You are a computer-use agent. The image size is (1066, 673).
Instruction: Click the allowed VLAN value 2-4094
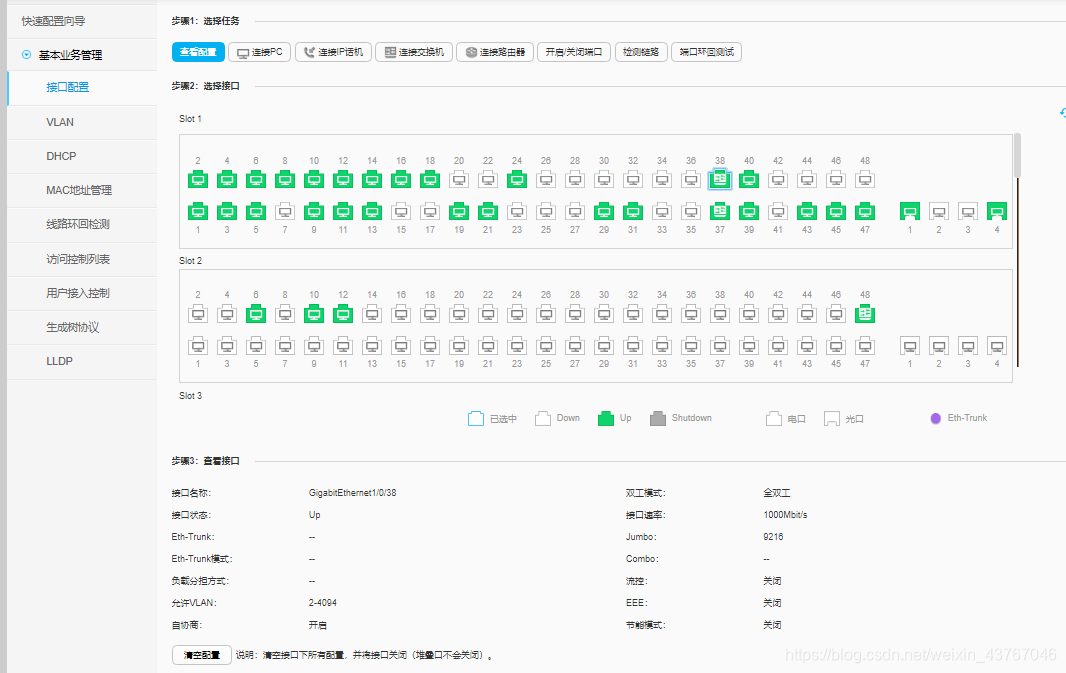[x=322, y=603]
